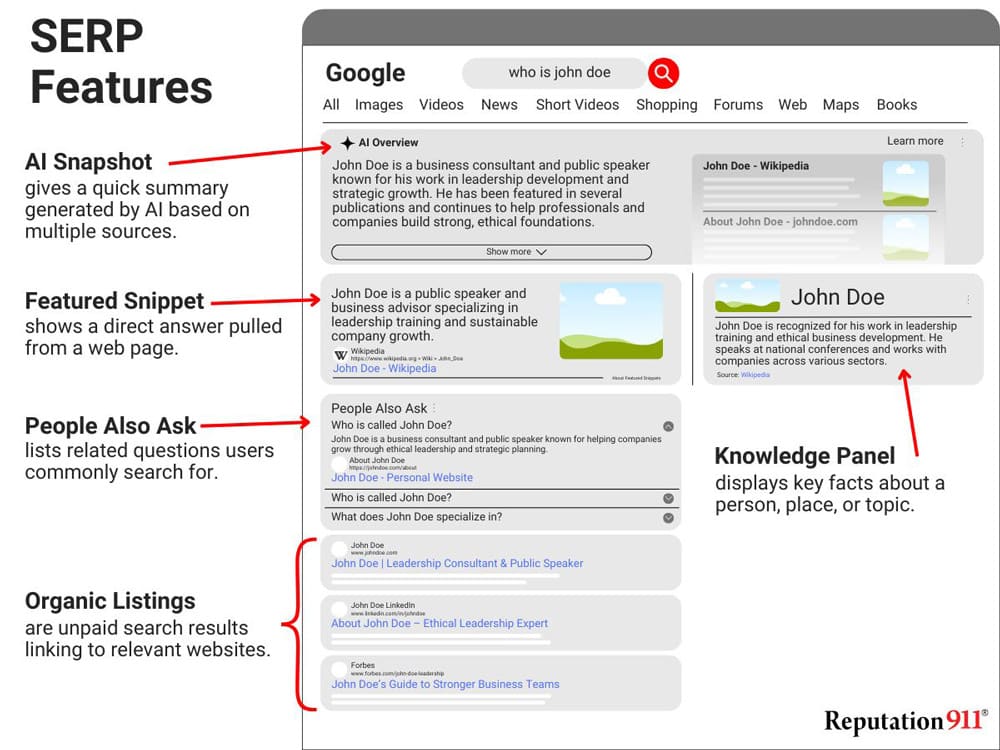1000x750 pixels.
Task: Click the 'John Doe' knowledge panel title
Action: point(837,297)
